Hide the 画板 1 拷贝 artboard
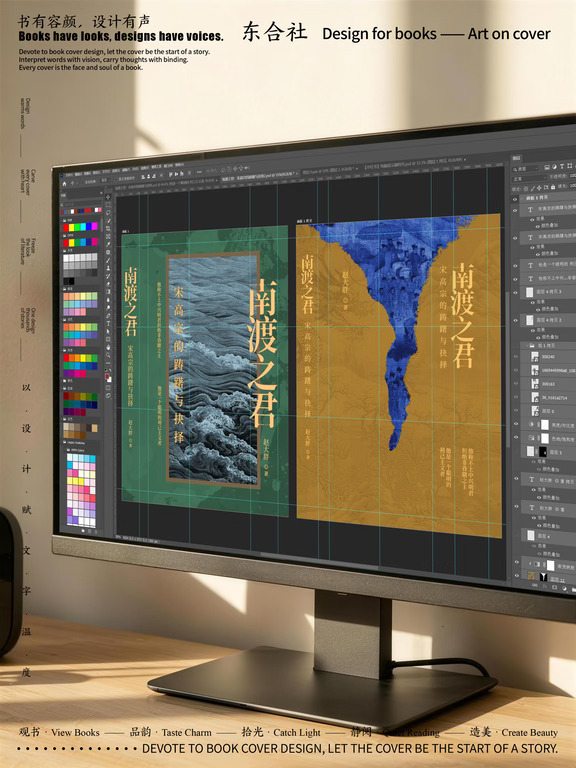The height and width of the screenshot is (768, 576). [x=515, y=199]
